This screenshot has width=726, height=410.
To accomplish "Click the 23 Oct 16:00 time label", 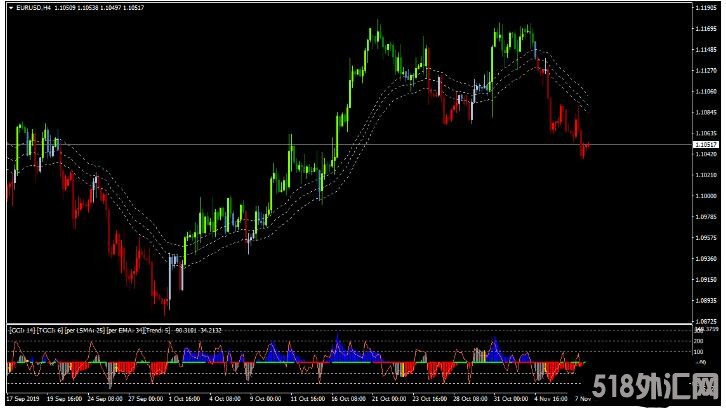I will coord(430,398).
